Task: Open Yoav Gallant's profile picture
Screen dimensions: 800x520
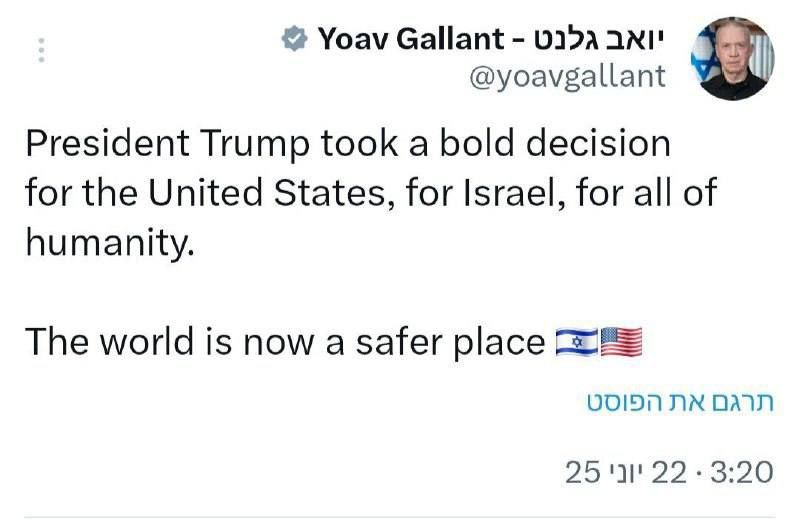Action: coord(732,58)
